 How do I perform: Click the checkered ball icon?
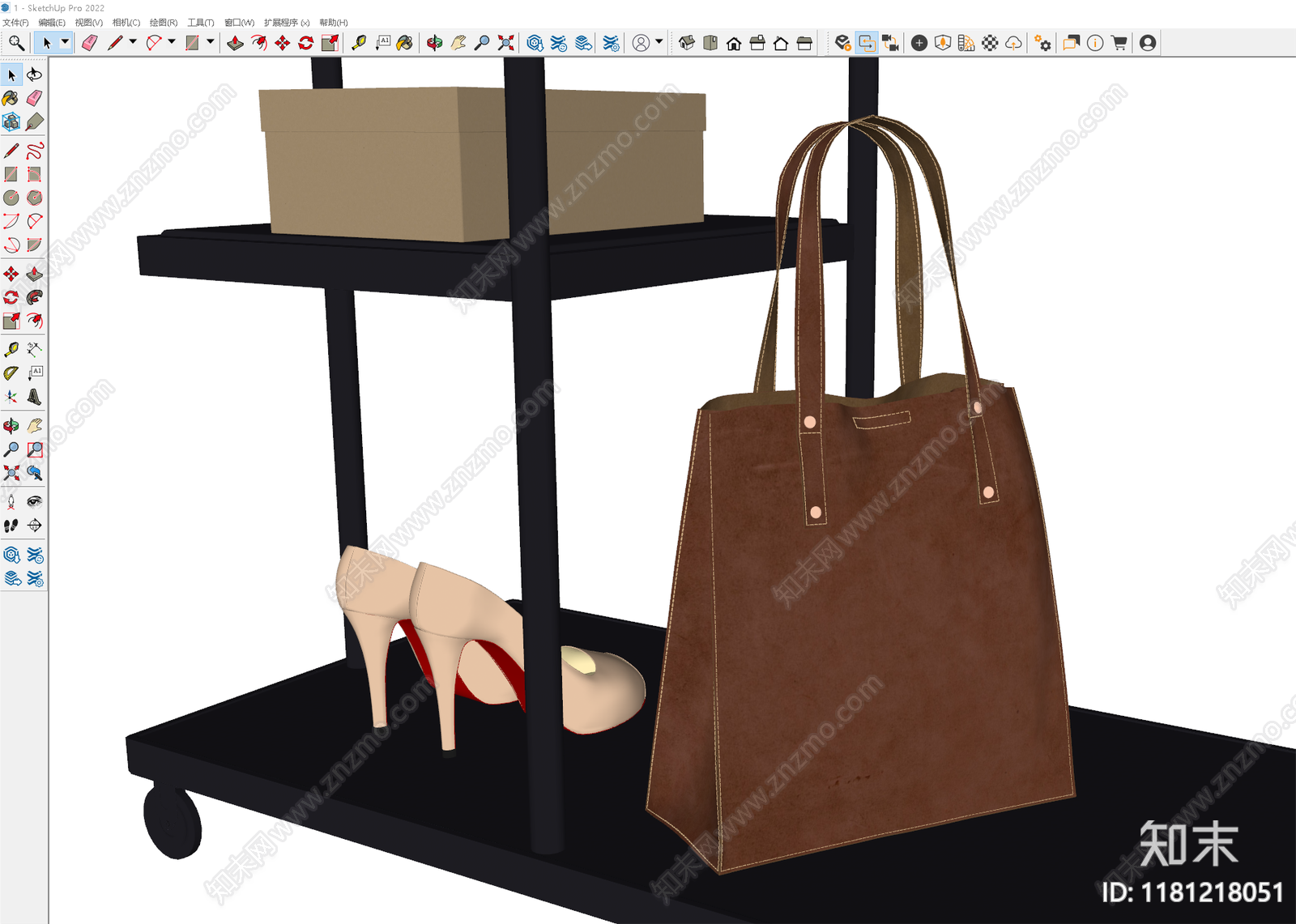pos(990,43)
